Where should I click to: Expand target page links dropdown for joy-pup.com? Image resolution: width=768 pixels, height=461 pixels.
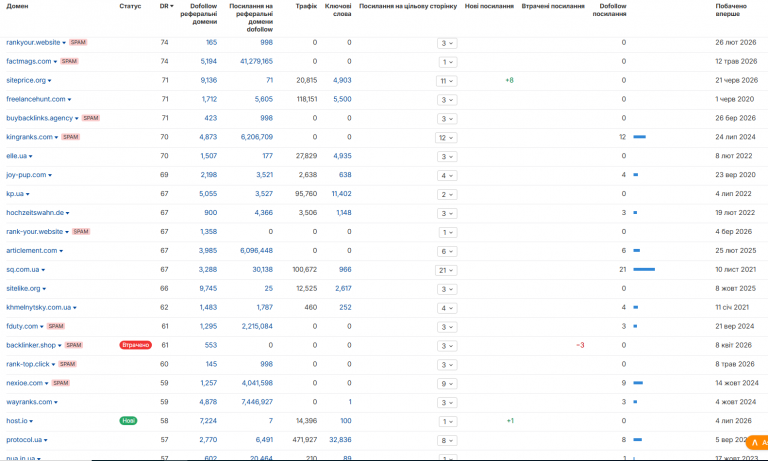tap(447, 175)
